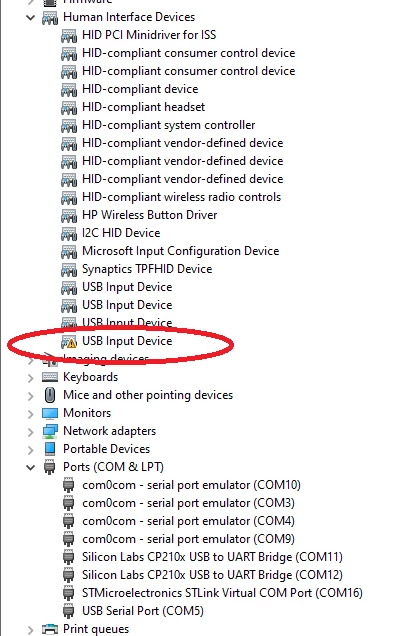The image size is (417, 636).
Task: Select com0com serial port emulator (COM10)
Action: pyautogui.click(x=191, y=485)
